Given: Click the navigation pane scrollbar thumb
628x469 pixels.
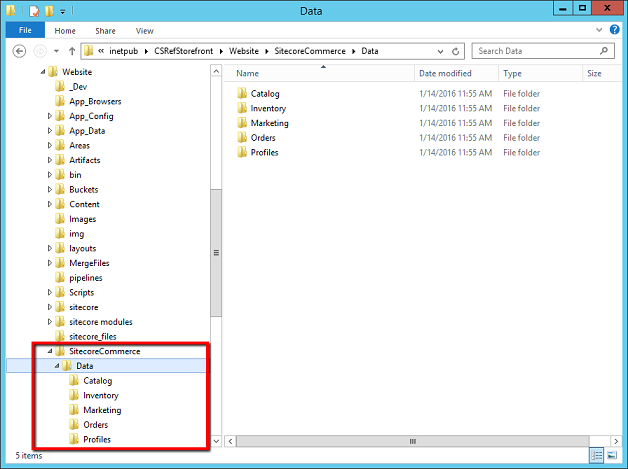Looking at the screenshot, I should click(x=216, y=253).
